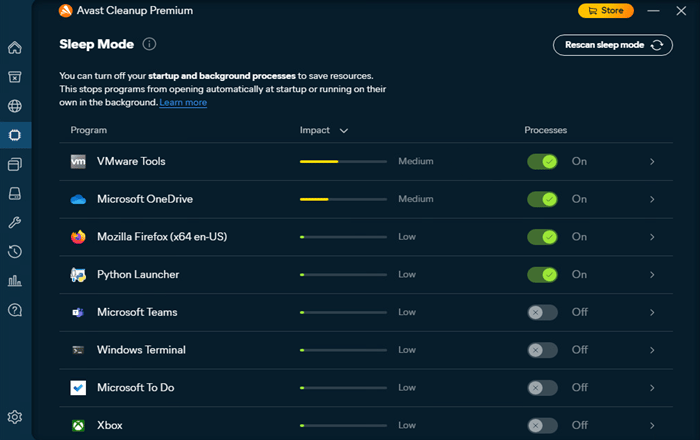Click the Microsoft OneDrive cloud icon

tap(78, 199)
